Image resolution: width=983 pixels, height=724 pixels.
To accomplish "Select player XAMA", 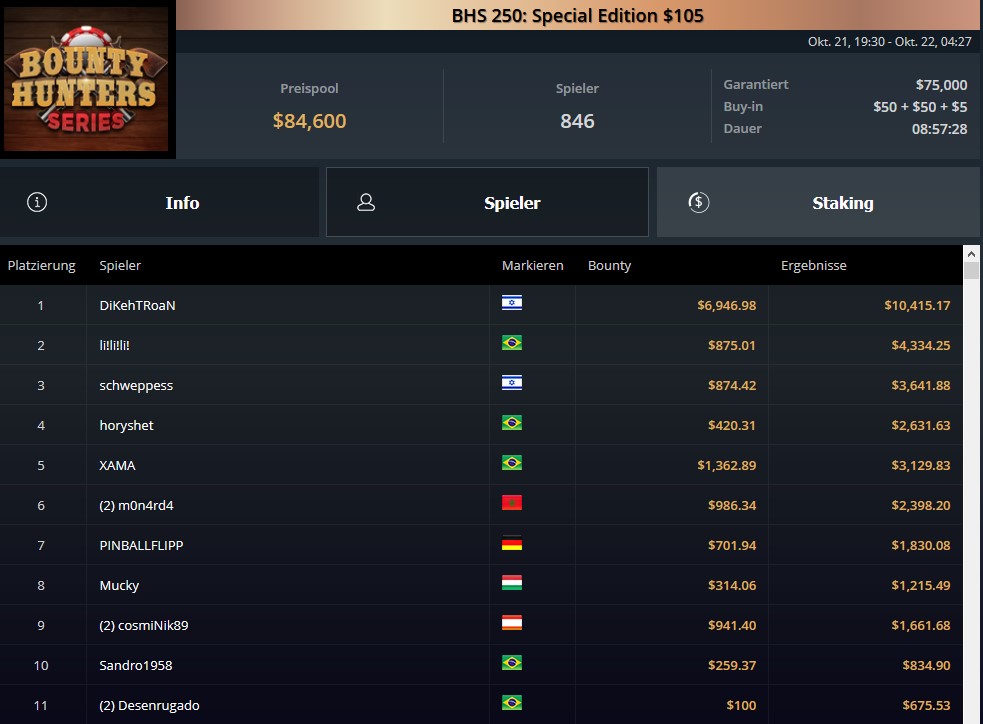I will [x=117, y=465].
